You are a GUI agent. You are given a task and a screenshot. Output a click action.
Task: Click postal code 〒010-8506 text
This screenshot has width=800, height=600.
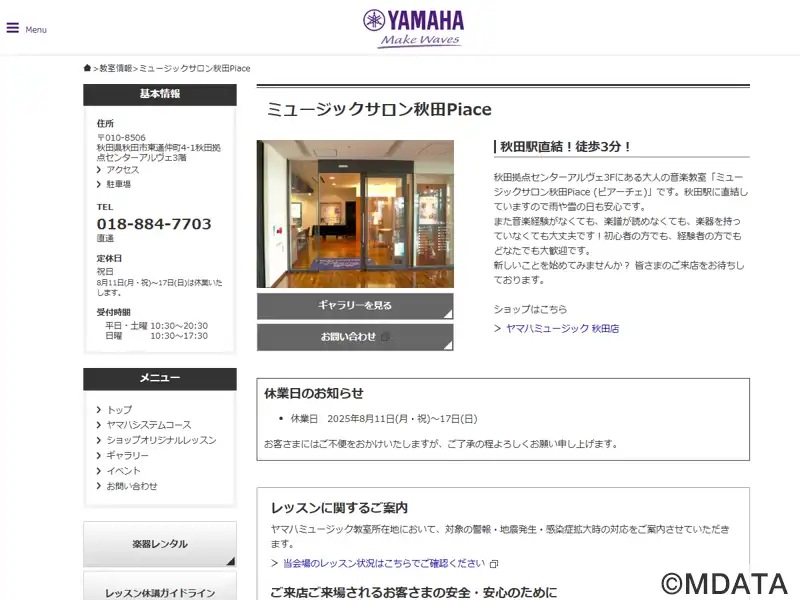point(121,138)
